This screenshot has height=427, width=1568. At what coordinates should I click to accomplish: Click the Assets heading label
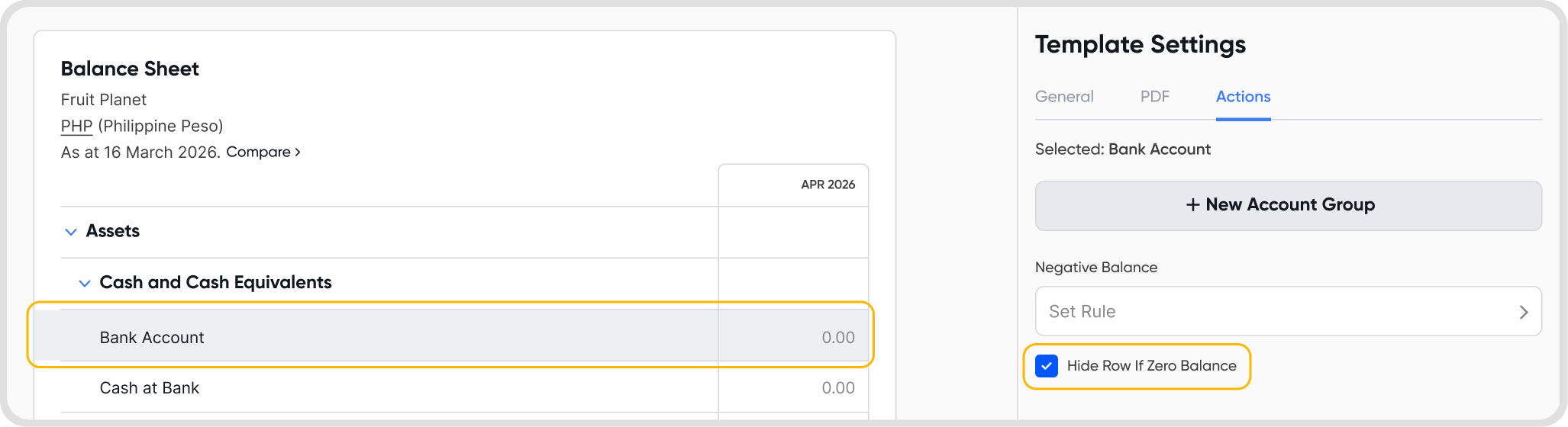tap(113, 231)
